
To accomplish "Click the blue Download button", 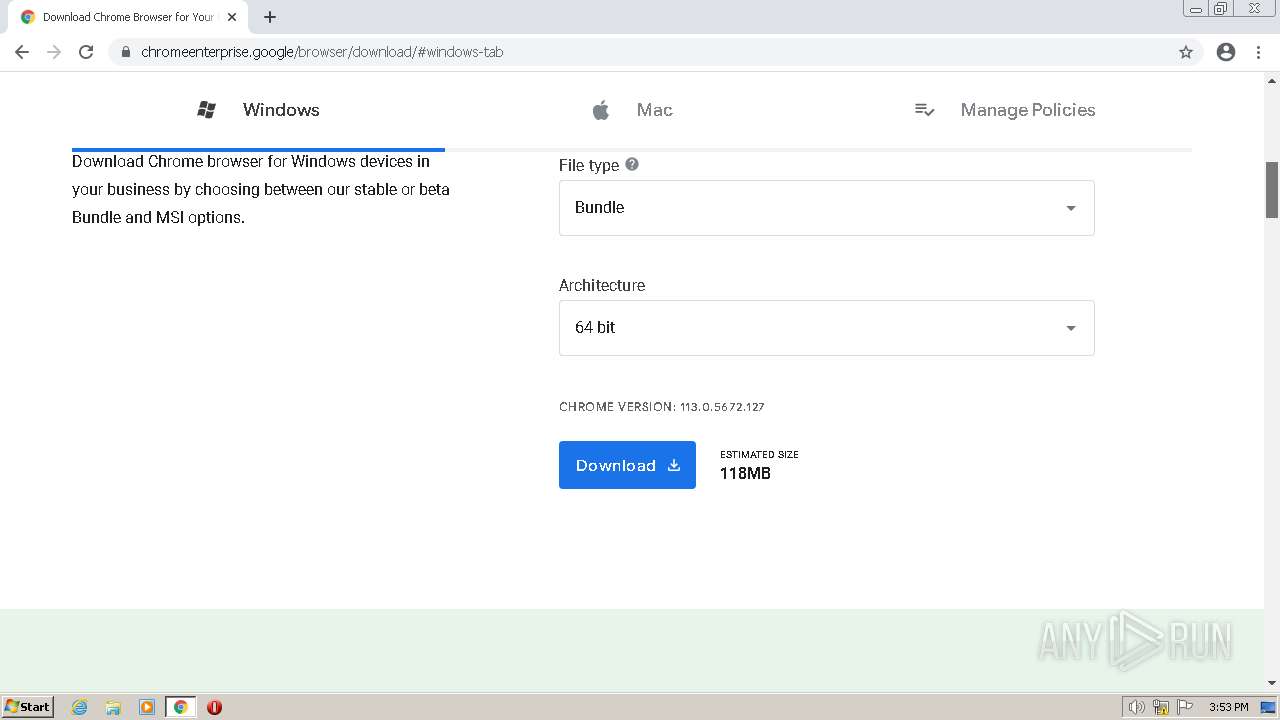I will (x=627, y=465).
